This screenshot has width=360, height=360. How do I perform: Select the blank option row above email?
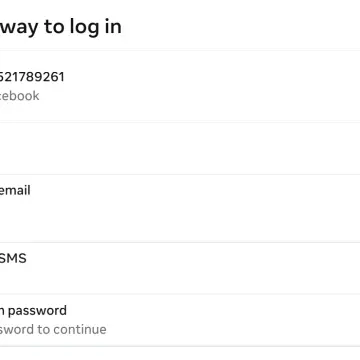coord(180,148)
